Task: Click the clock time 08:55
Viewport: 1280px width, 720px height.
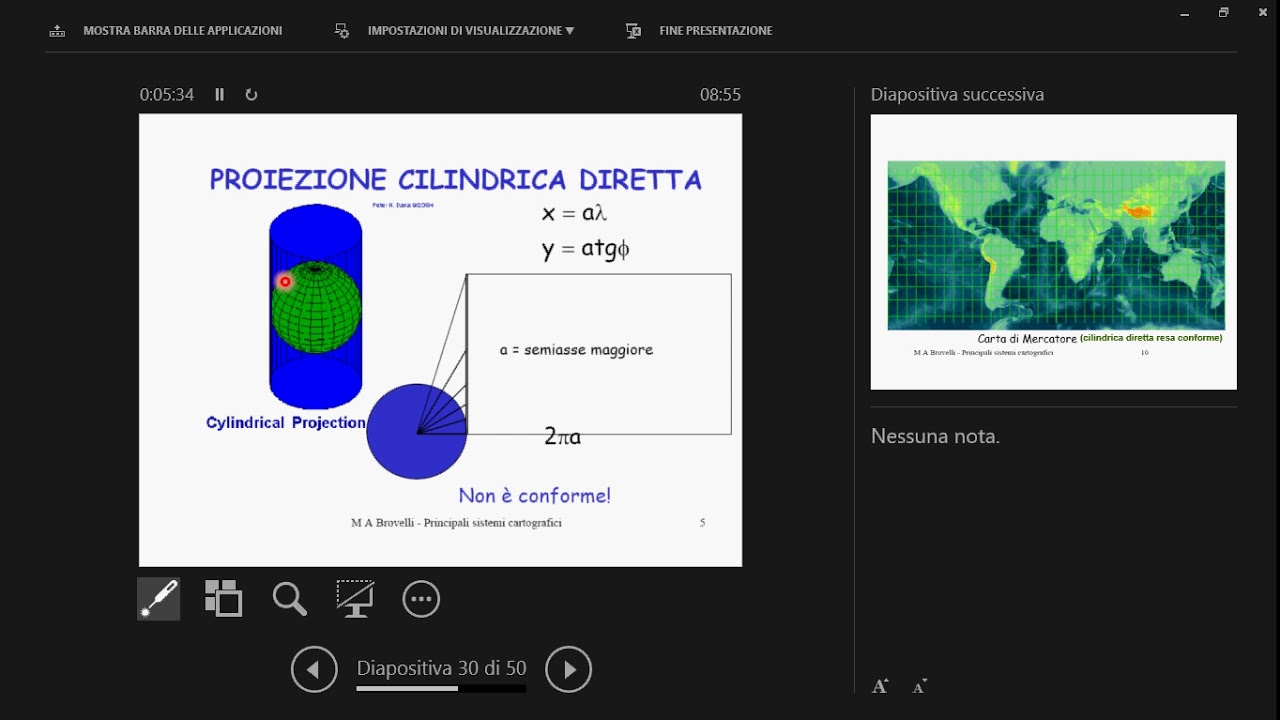Action: click(x=720, y=95)
